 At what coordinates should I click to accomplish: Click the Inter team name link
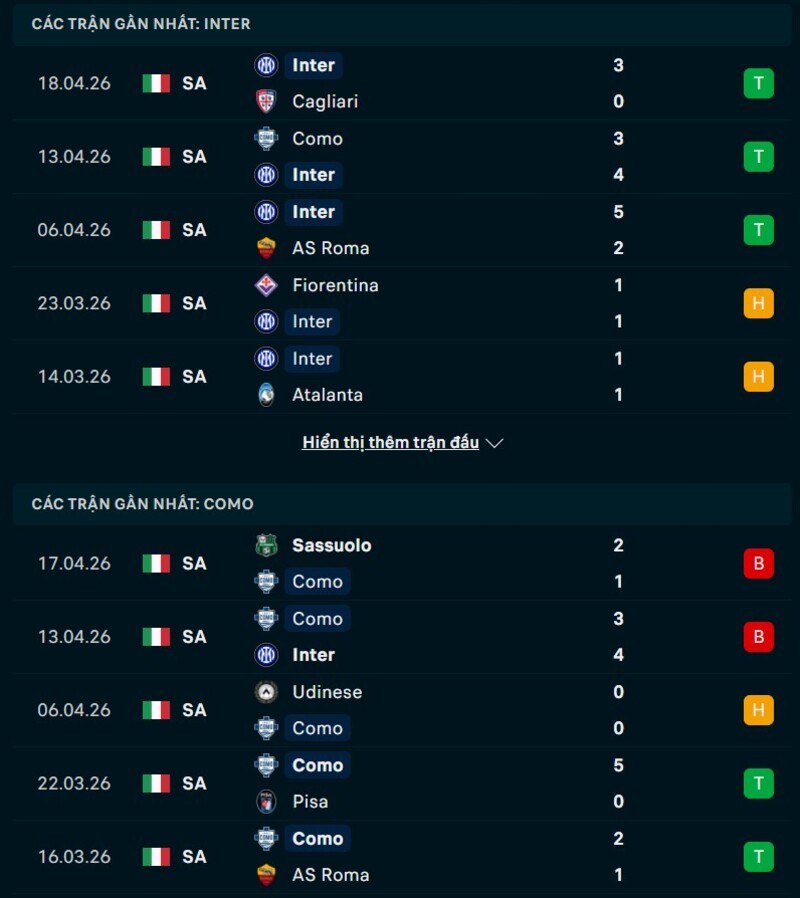(313, 65)
